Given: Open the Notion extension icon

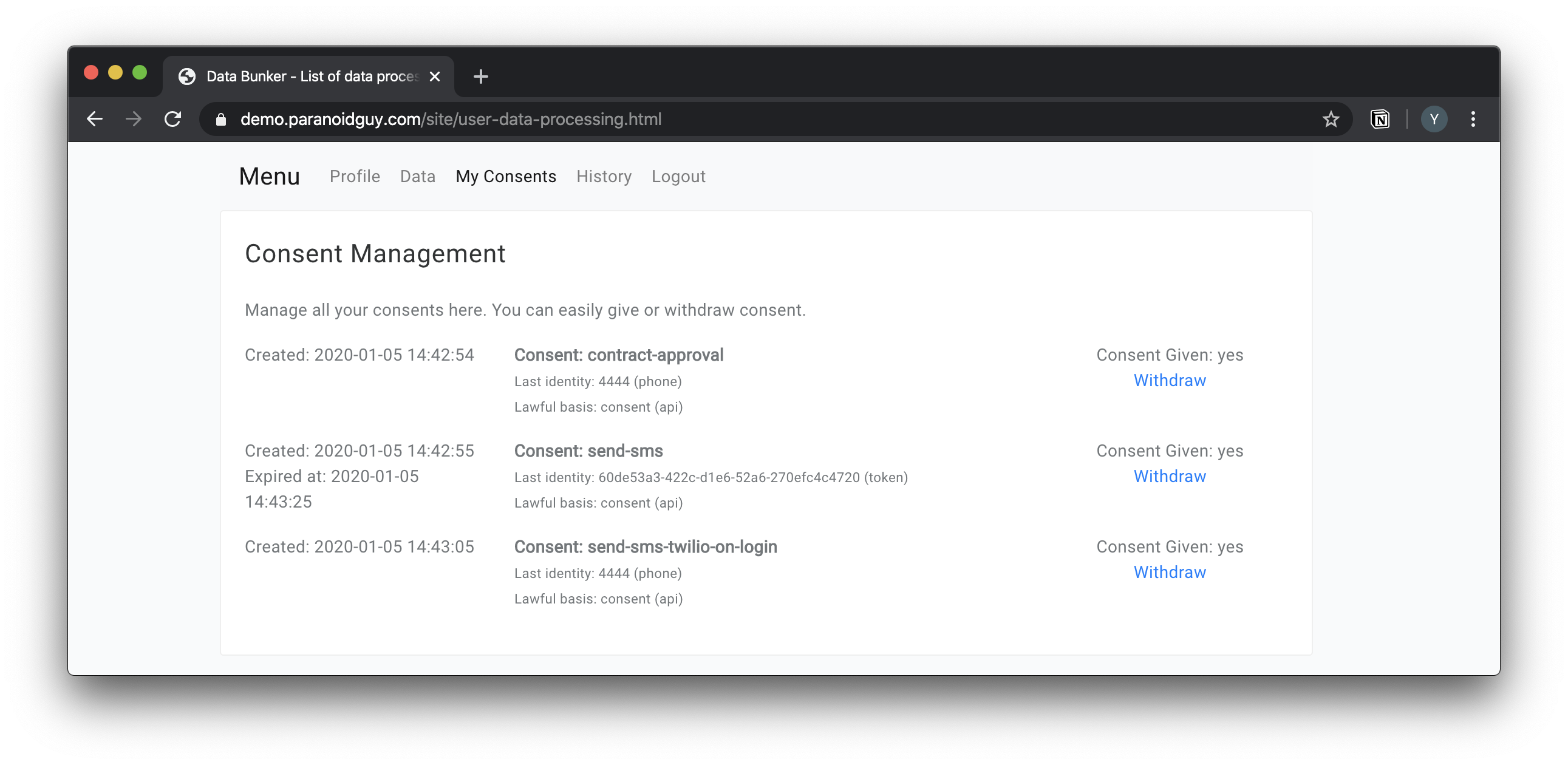Looking at the screenshot, I should click(1379, 118).
